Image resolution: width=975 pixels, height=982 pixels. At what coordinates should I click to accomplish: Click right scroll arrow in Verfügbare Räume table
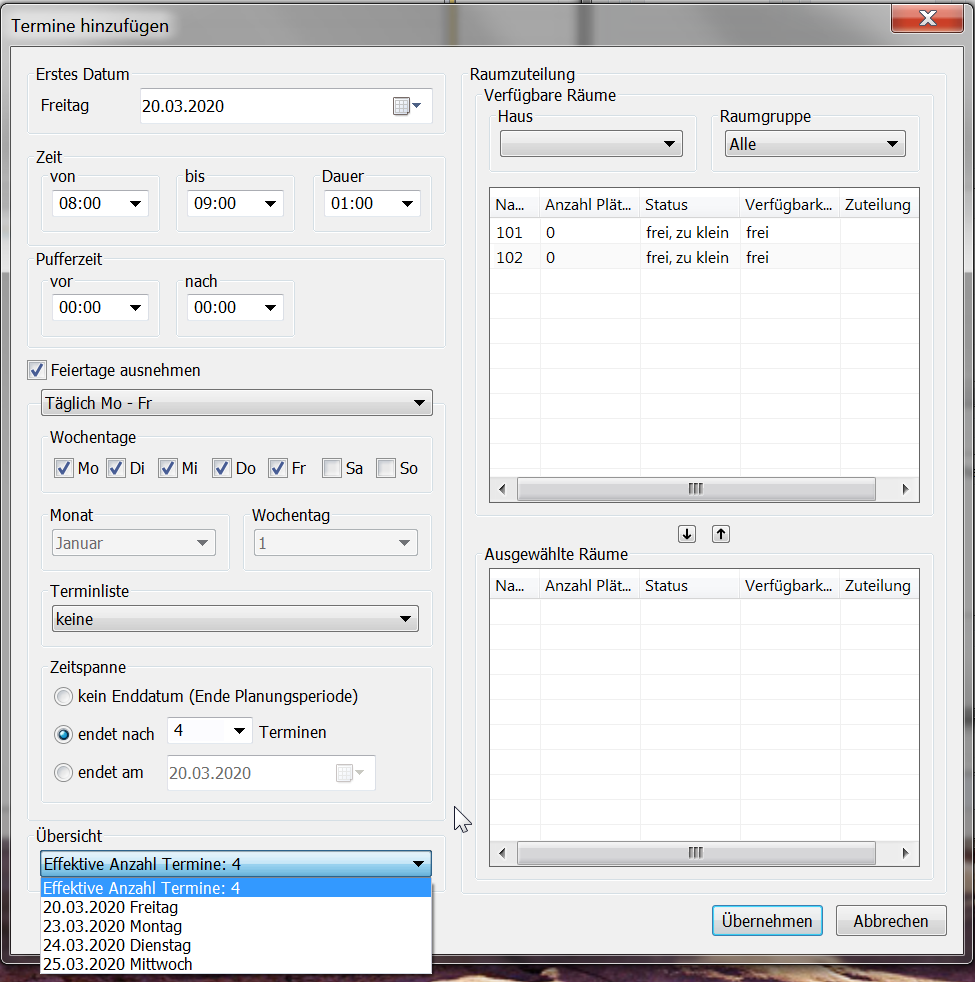coord(904,489)
